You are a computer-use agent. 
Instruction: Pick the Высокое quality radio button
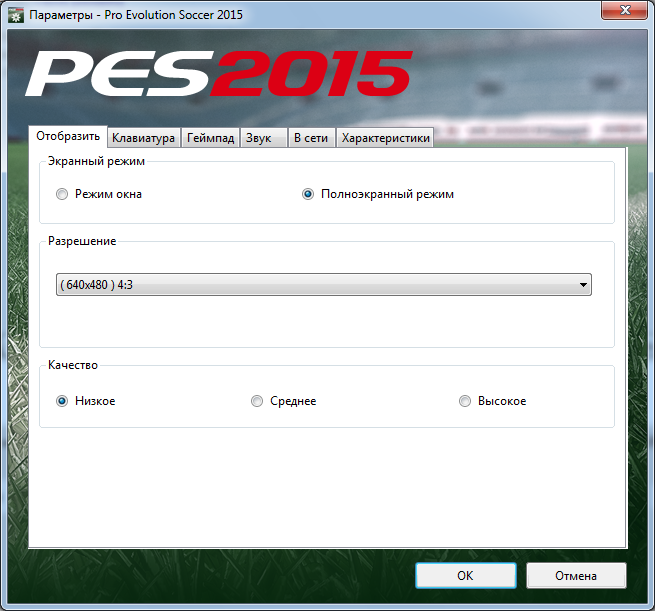pyautogui.click(x=465, y=401)
